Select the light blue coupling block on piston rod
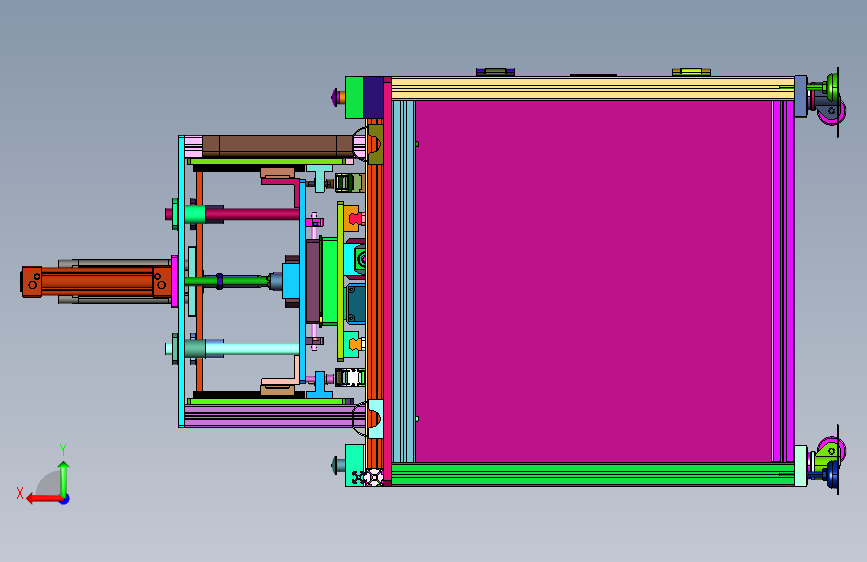The height and width of the screenshot is (562, 867). 291,281
